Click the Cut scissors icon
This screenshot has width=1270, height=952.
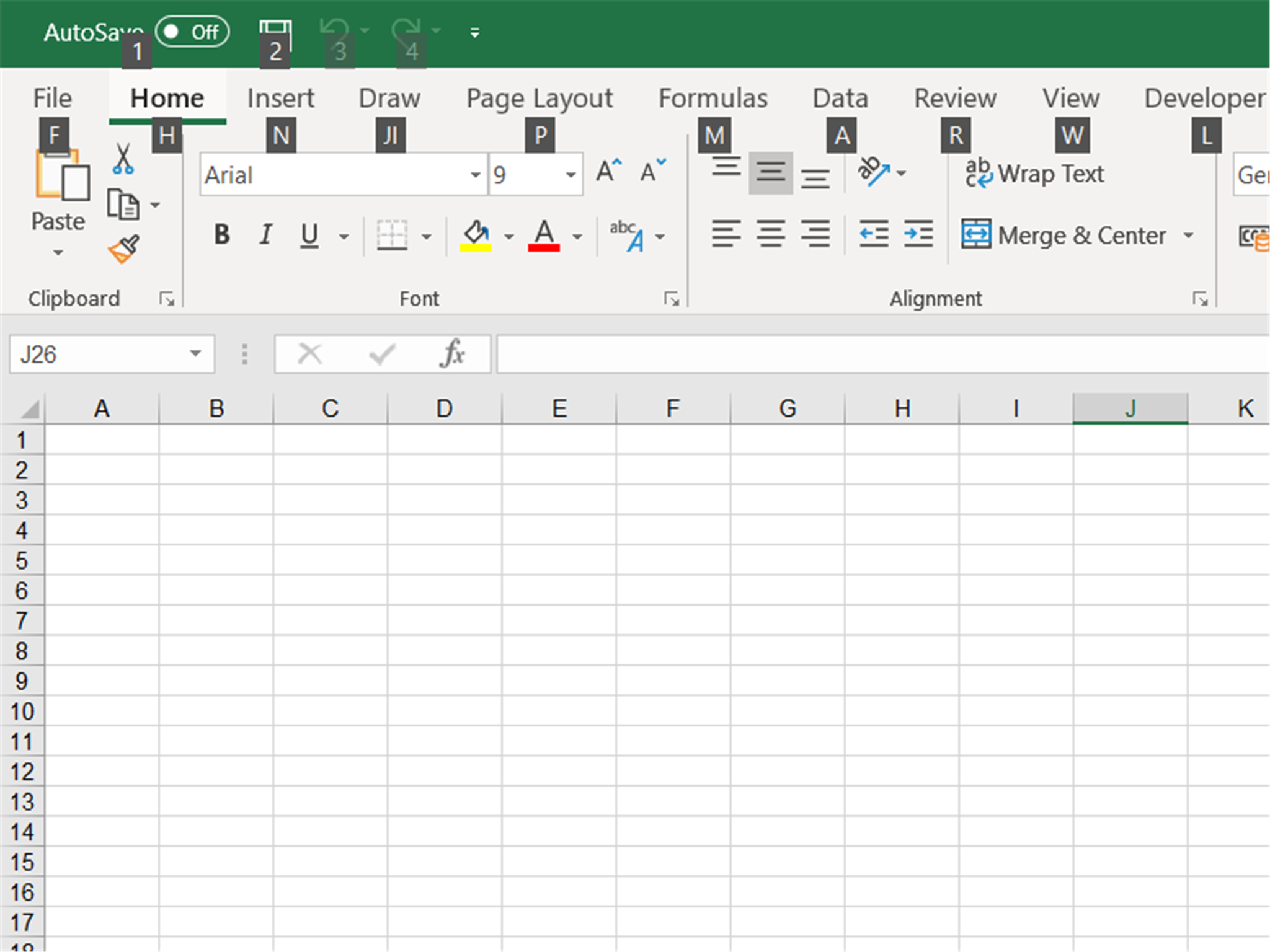(x=123, y=159)
